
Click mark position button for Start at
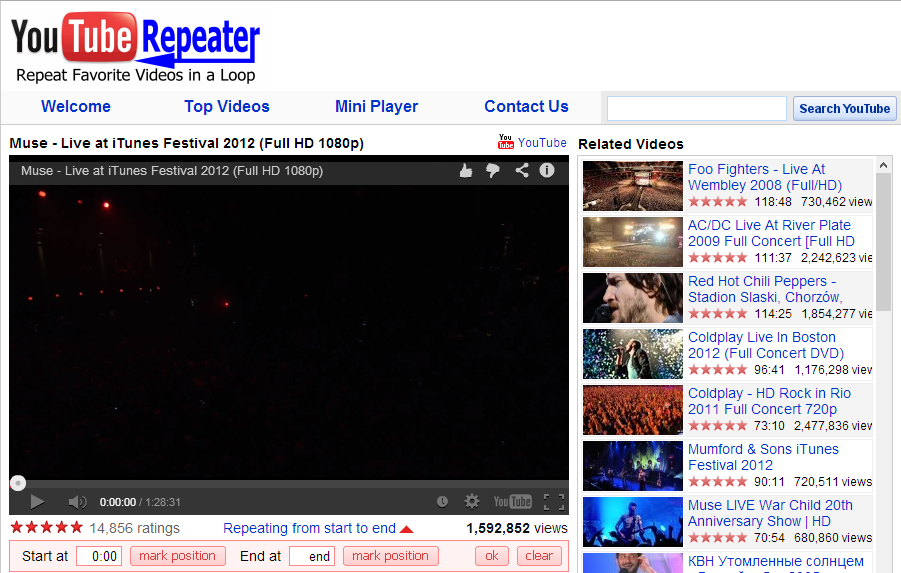pos(177,556)
